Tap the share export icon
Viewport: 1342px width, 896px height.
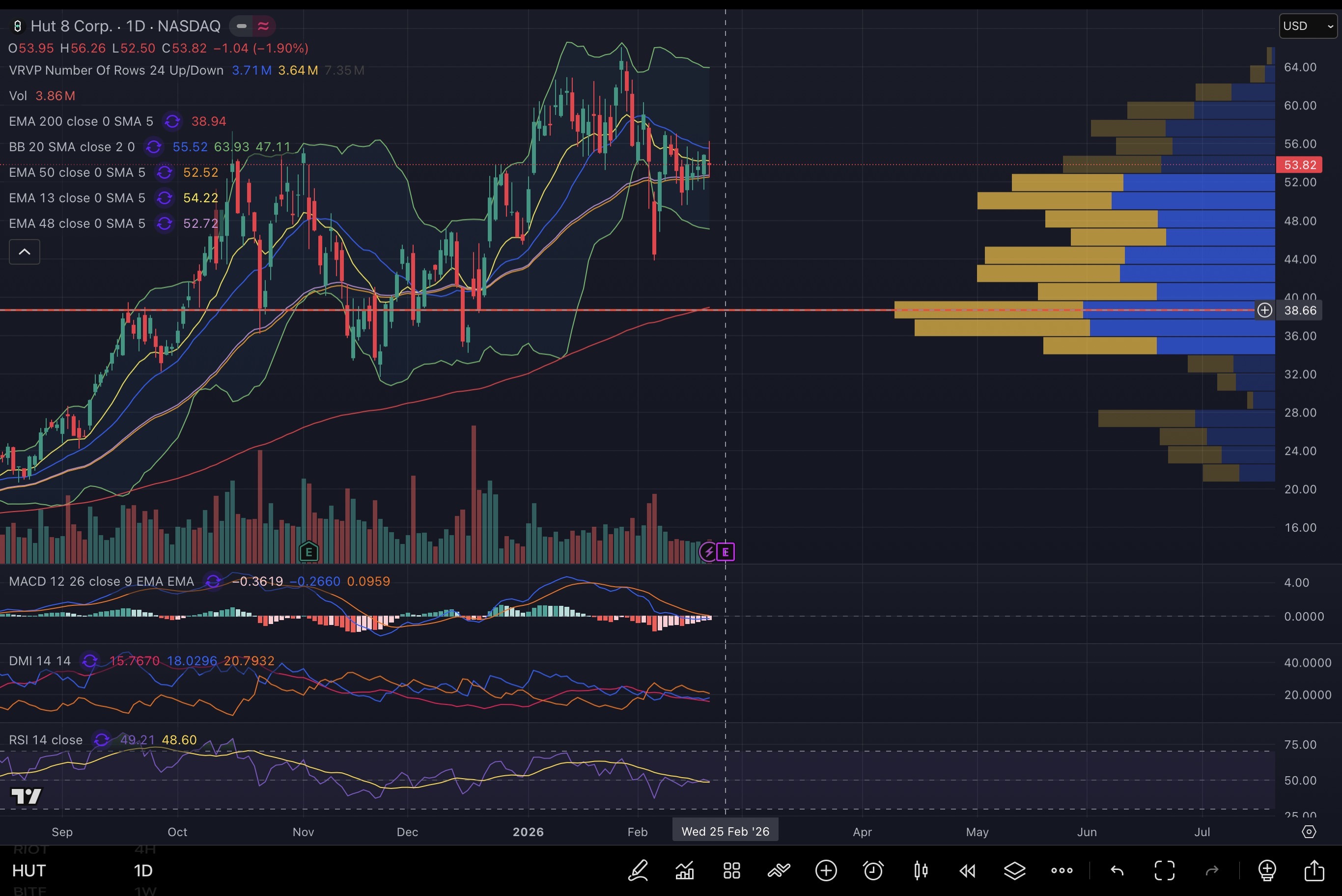point(1314,871)
